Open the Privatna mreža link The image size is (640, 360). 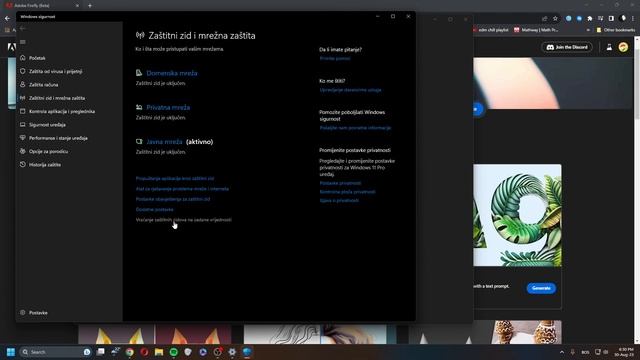pyautogui.click(x=168, y=107)
